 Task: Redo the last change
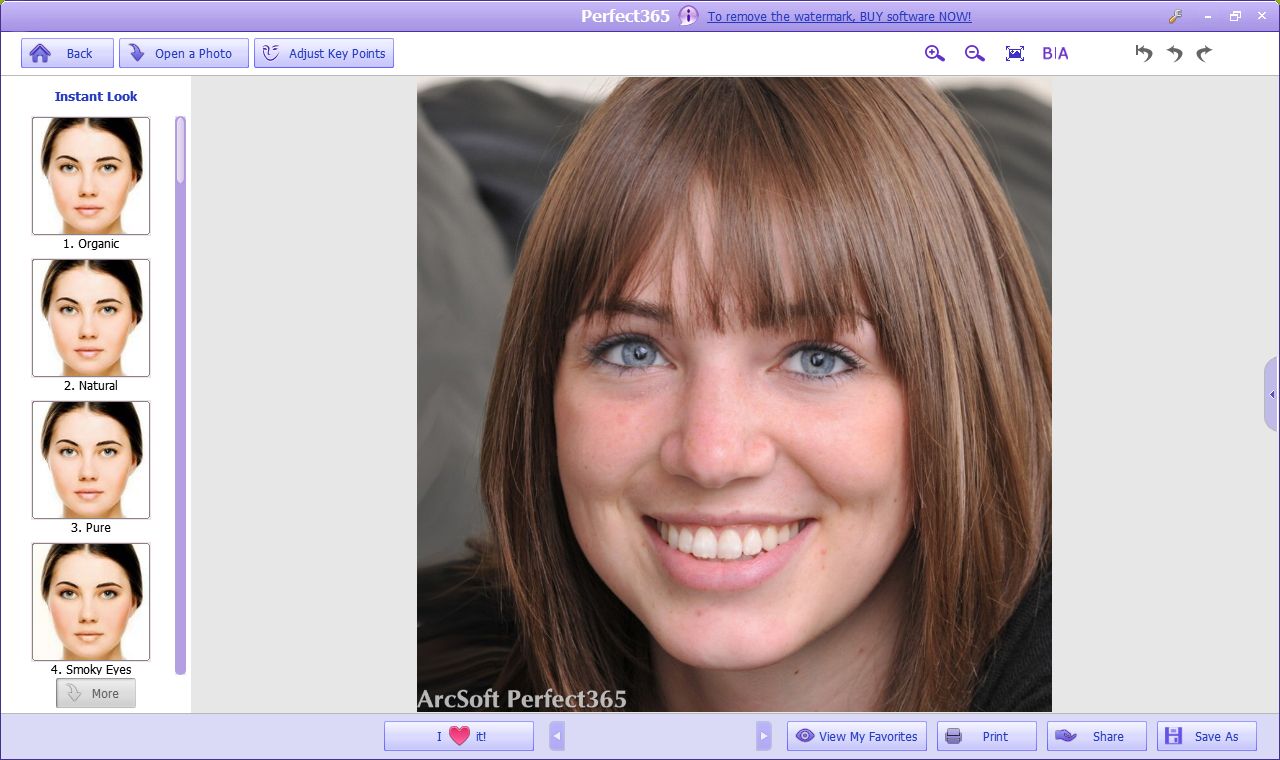[x=1204, y=54]
